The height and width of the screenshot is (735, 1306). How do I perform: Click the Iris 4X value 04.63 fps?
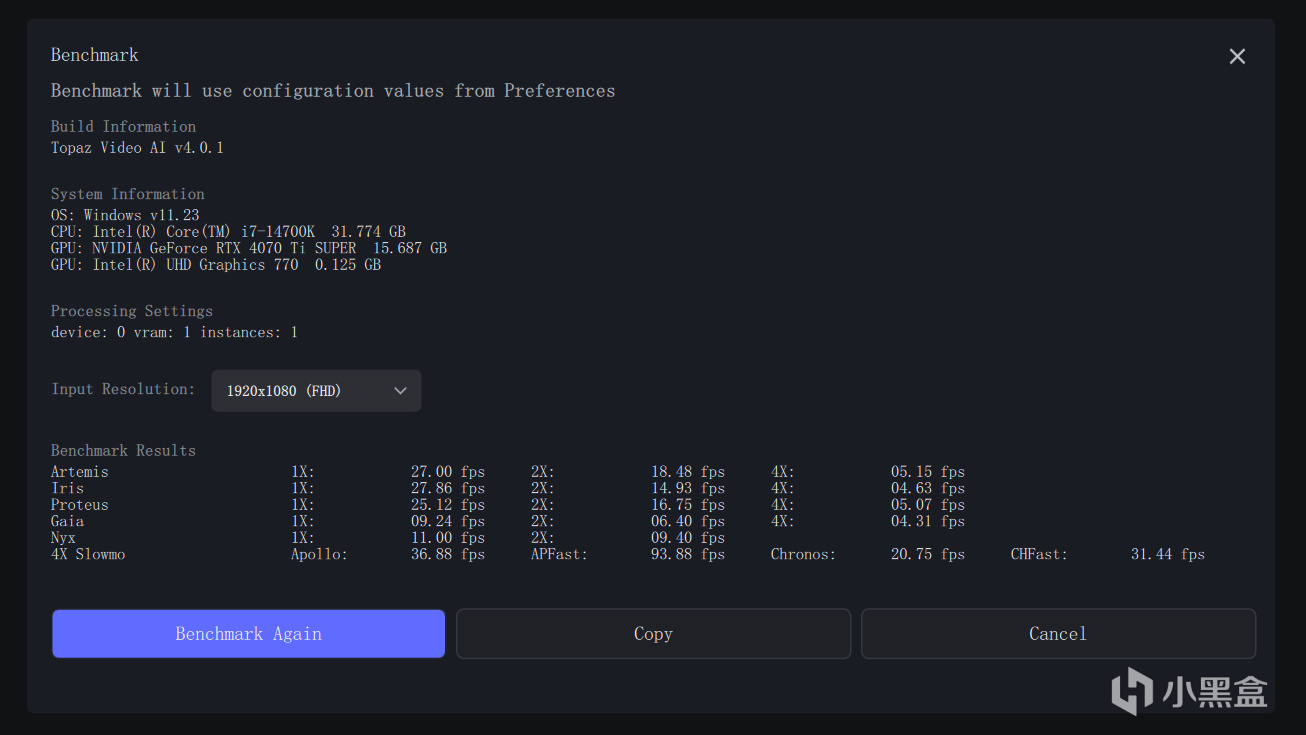click(928, 488)
